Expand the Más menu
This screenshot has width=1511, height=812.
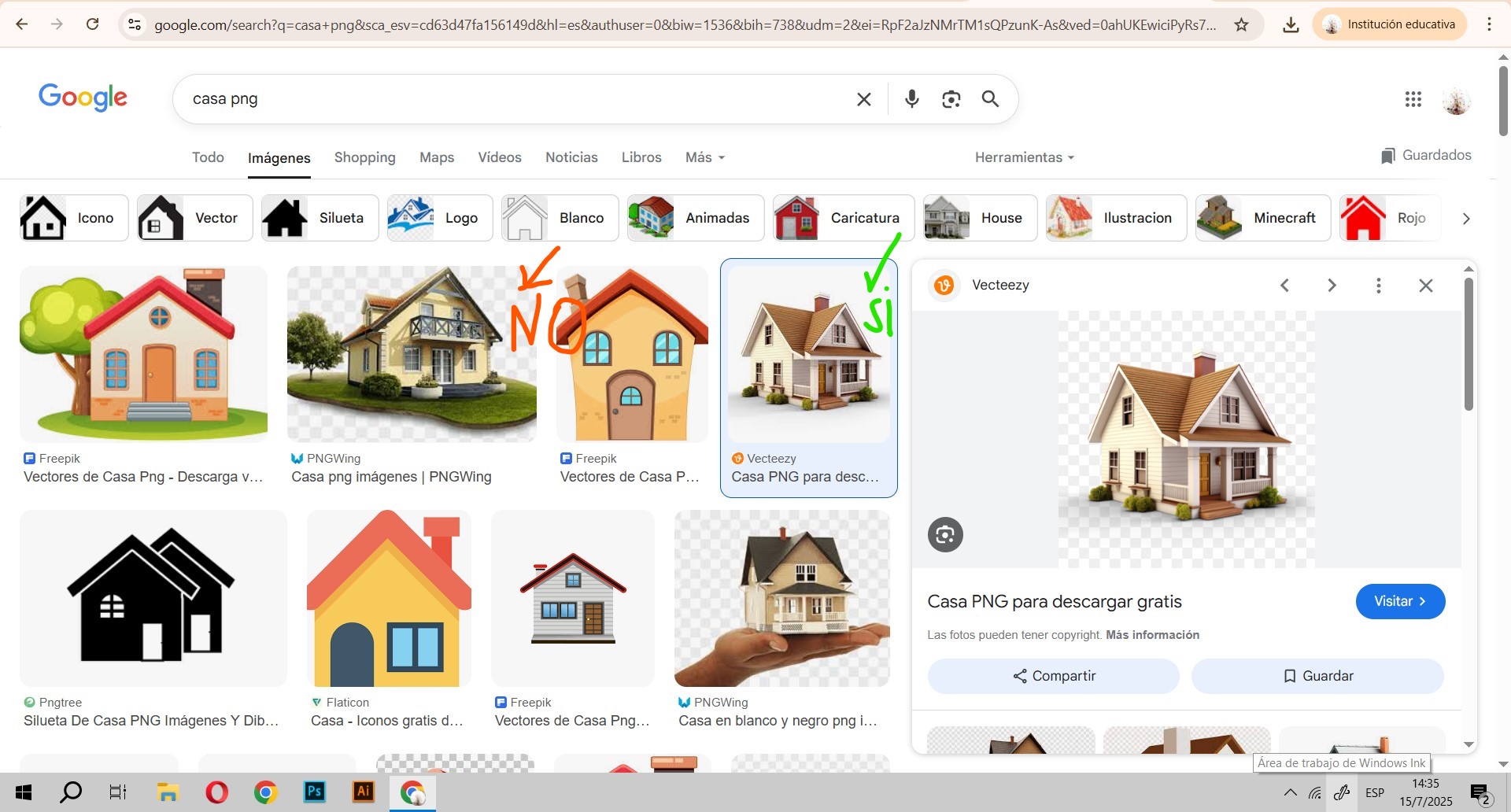point(704,157)
